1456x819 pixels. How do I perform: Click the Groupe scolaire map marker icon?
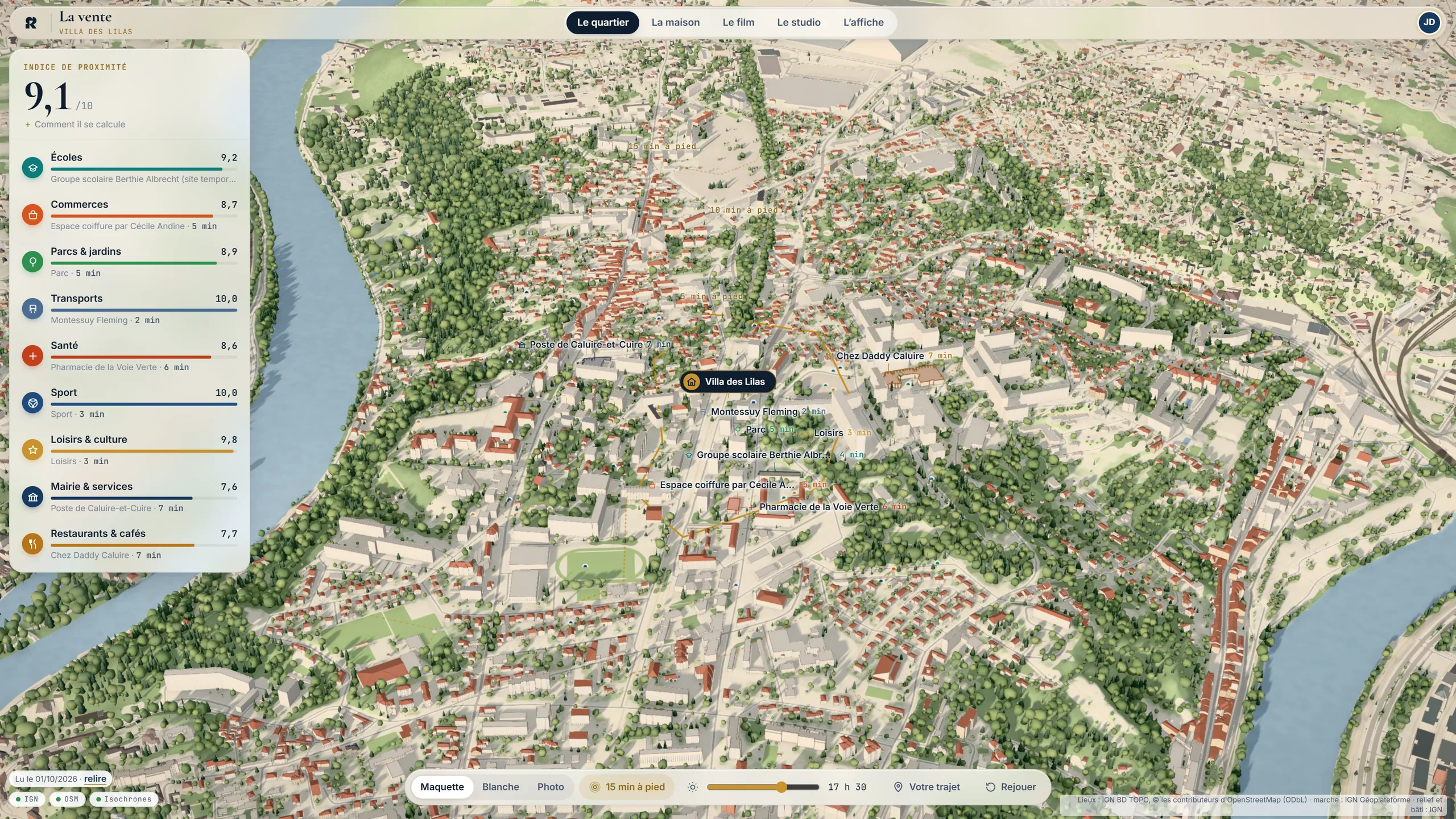point(689,455)
